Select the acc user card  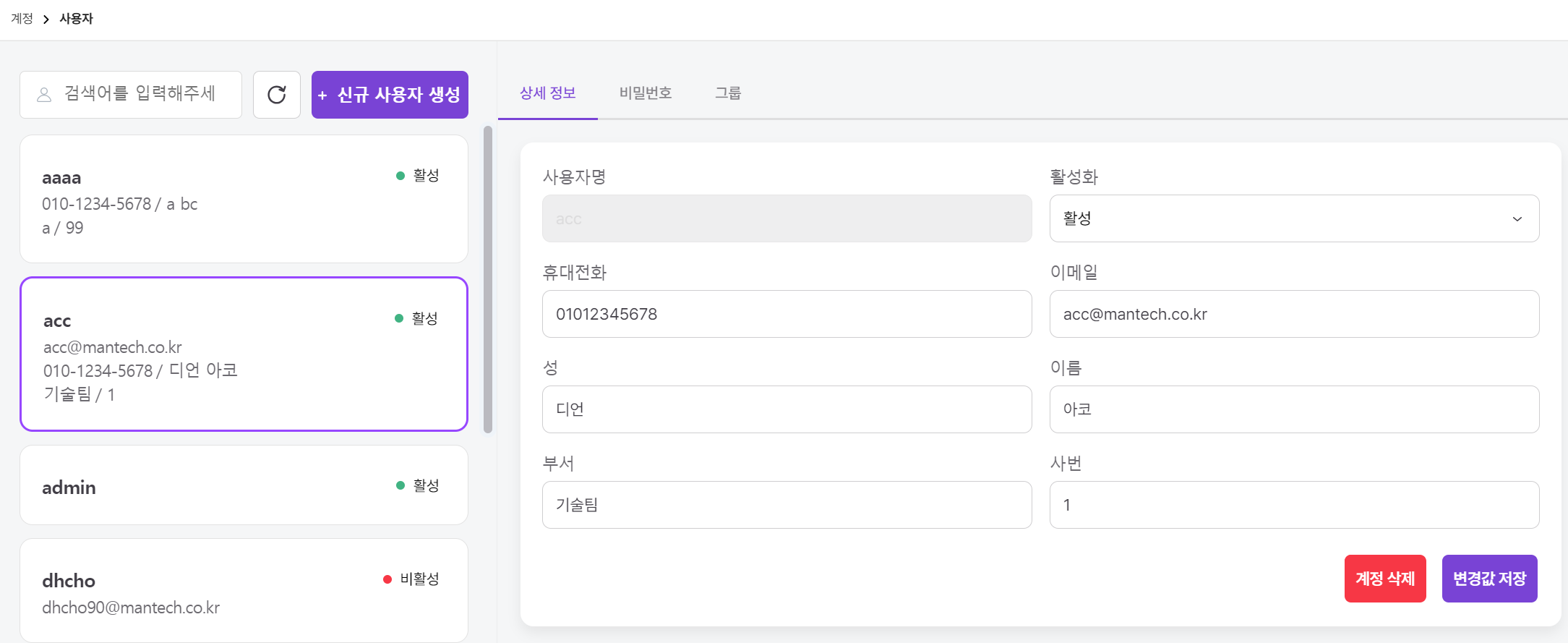click(x=244, y=354)
